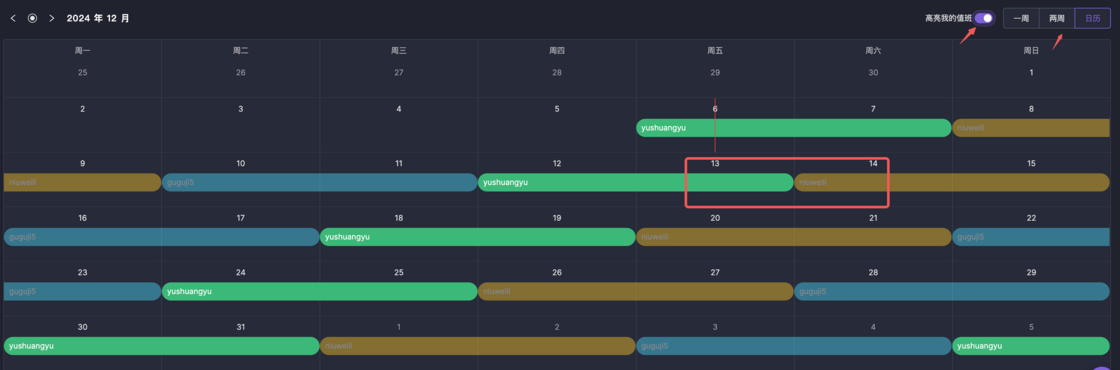1120x370 pixels.
Task: Open guguji5 shift spanning January 3-4
Action: (794, 346)
